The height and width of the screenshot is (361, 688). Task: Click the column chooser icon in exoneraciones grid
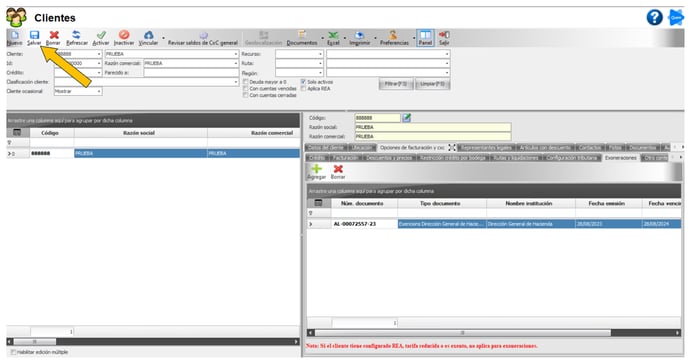click(x=319, y=203)
